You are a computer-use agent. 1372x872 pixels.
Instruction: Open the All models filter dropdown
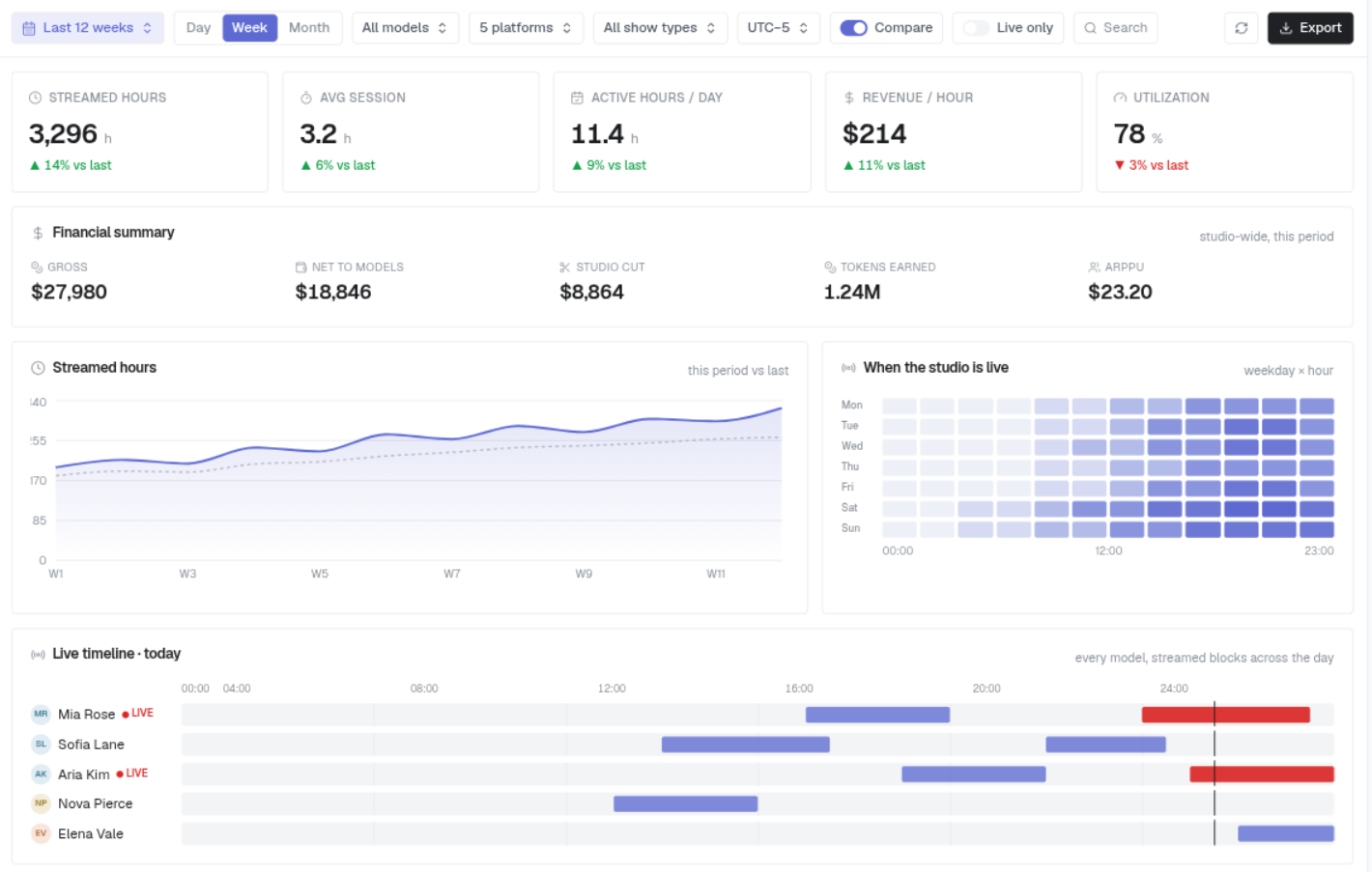405,28
